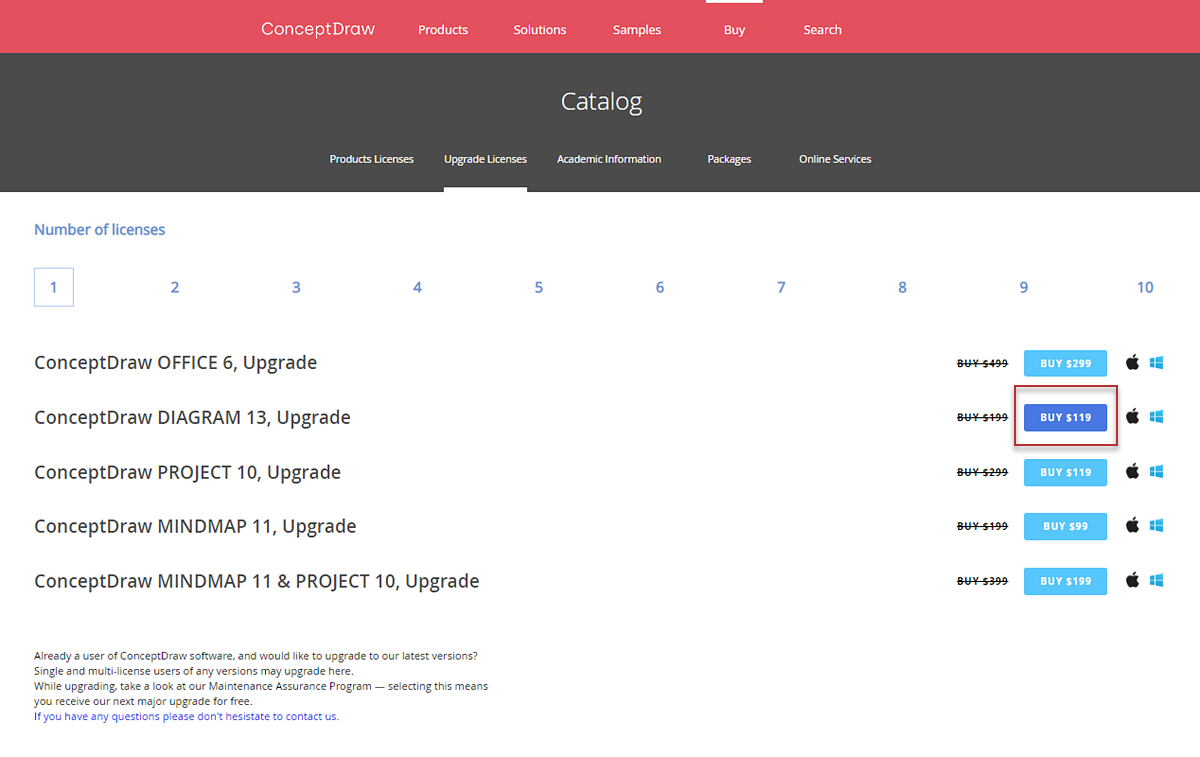Click the Apple icon for DIAGRAM 13 Upgrade
This screenshot has height=757, width=1200.
coord(1133,416)
